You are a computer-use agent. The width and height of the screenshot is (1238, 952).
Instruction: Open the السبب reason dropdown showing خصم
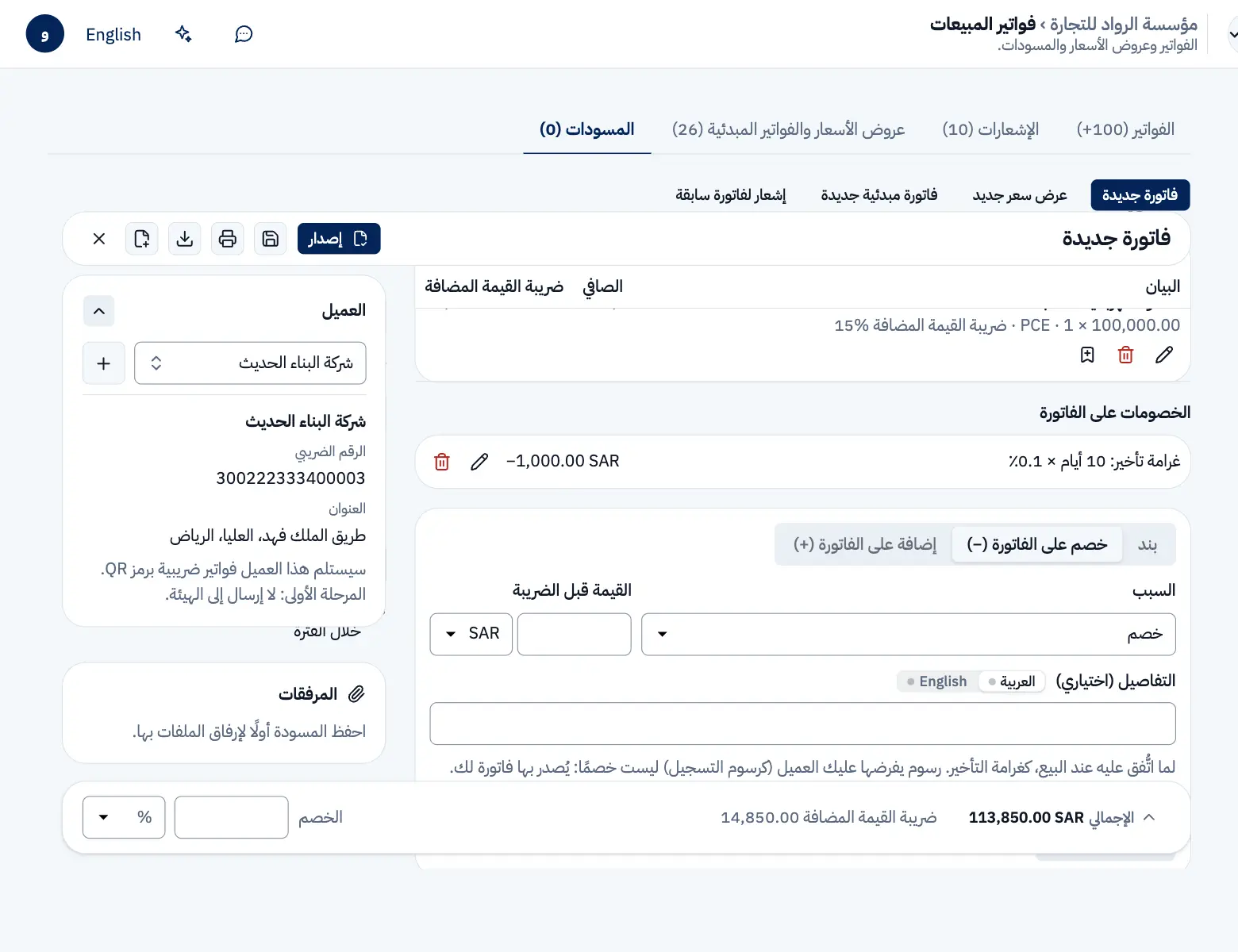coord(908,634)
